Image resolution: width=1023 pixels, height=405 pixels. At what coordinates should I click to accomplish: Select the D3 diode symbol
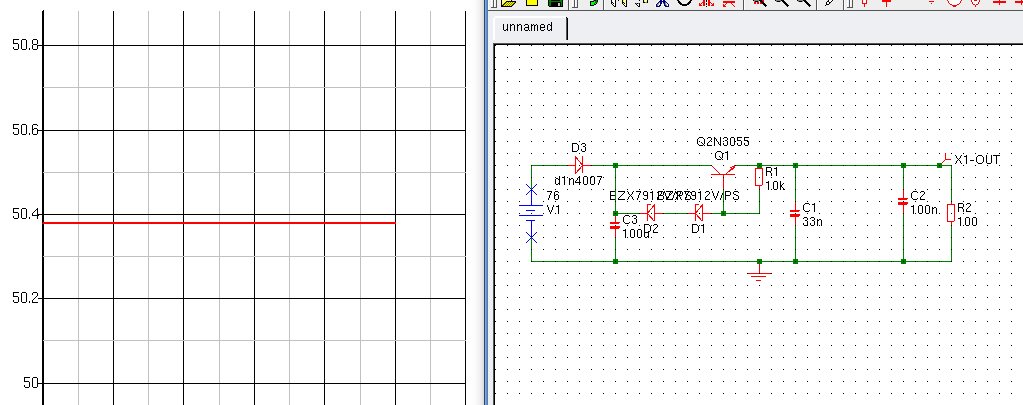(578, 164)
